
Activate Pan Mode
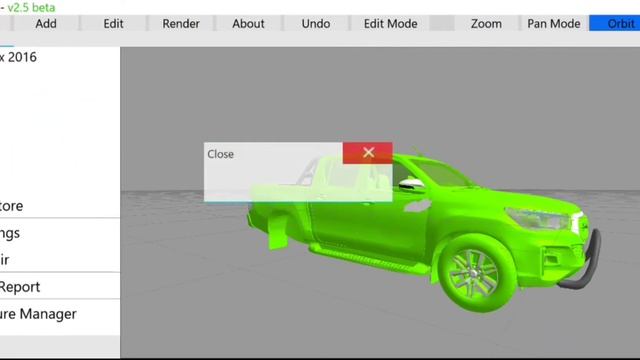point(554,24)
